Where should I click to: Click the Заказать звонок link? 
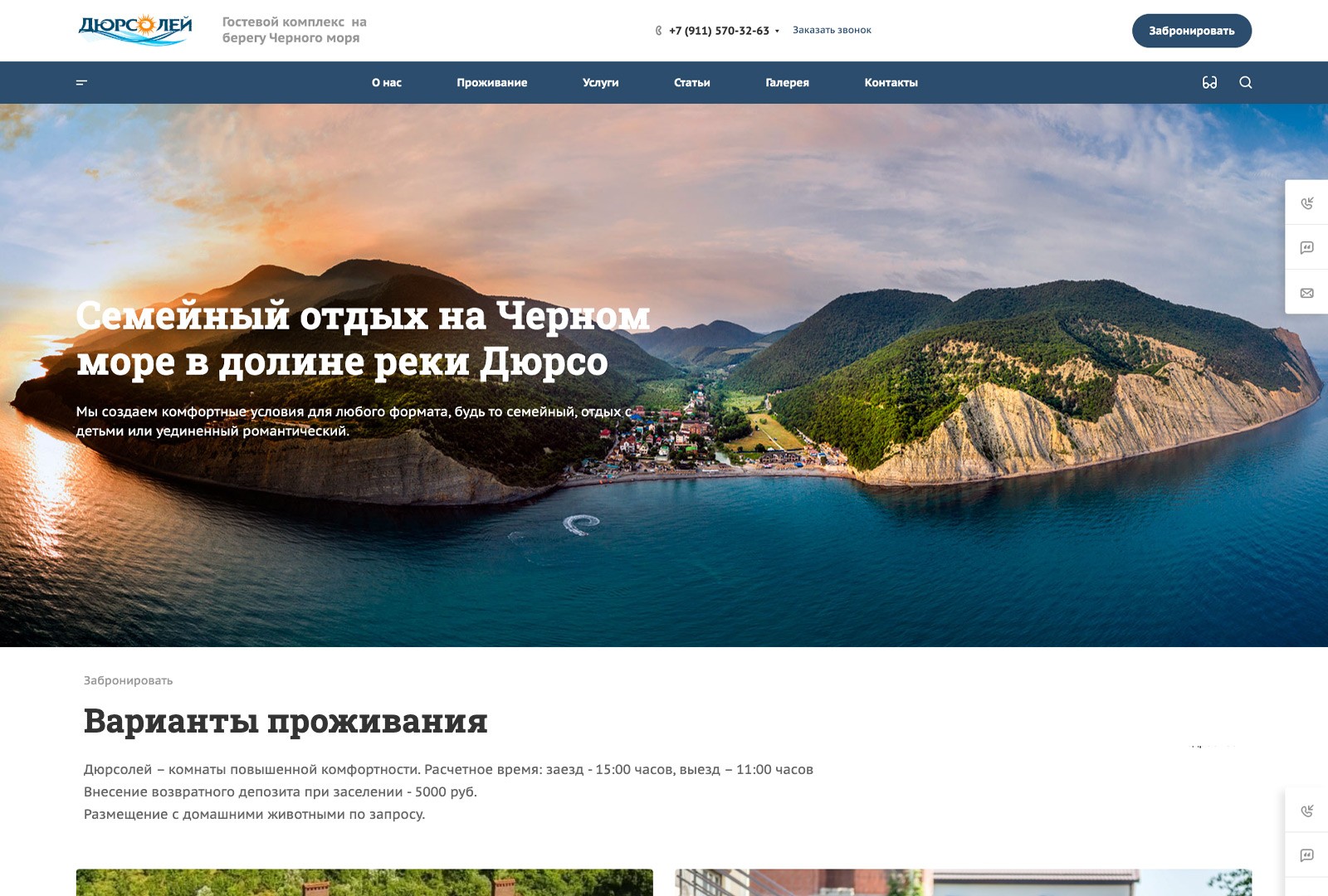(x=832, y=30)
